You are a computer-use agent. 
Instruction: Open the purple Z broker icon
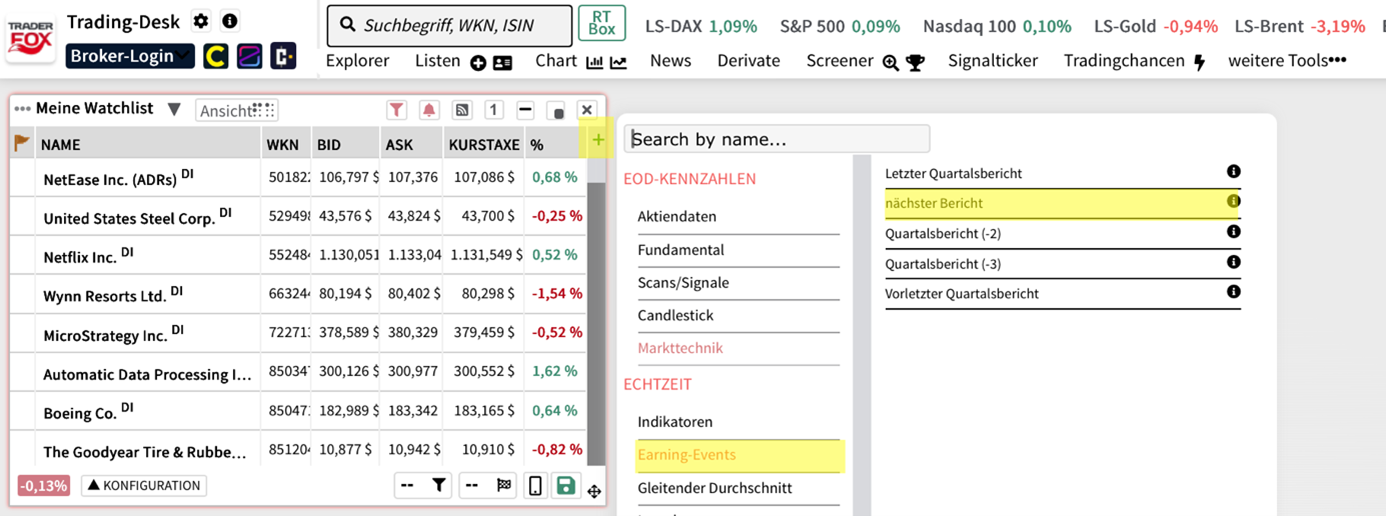pos(249,56)
